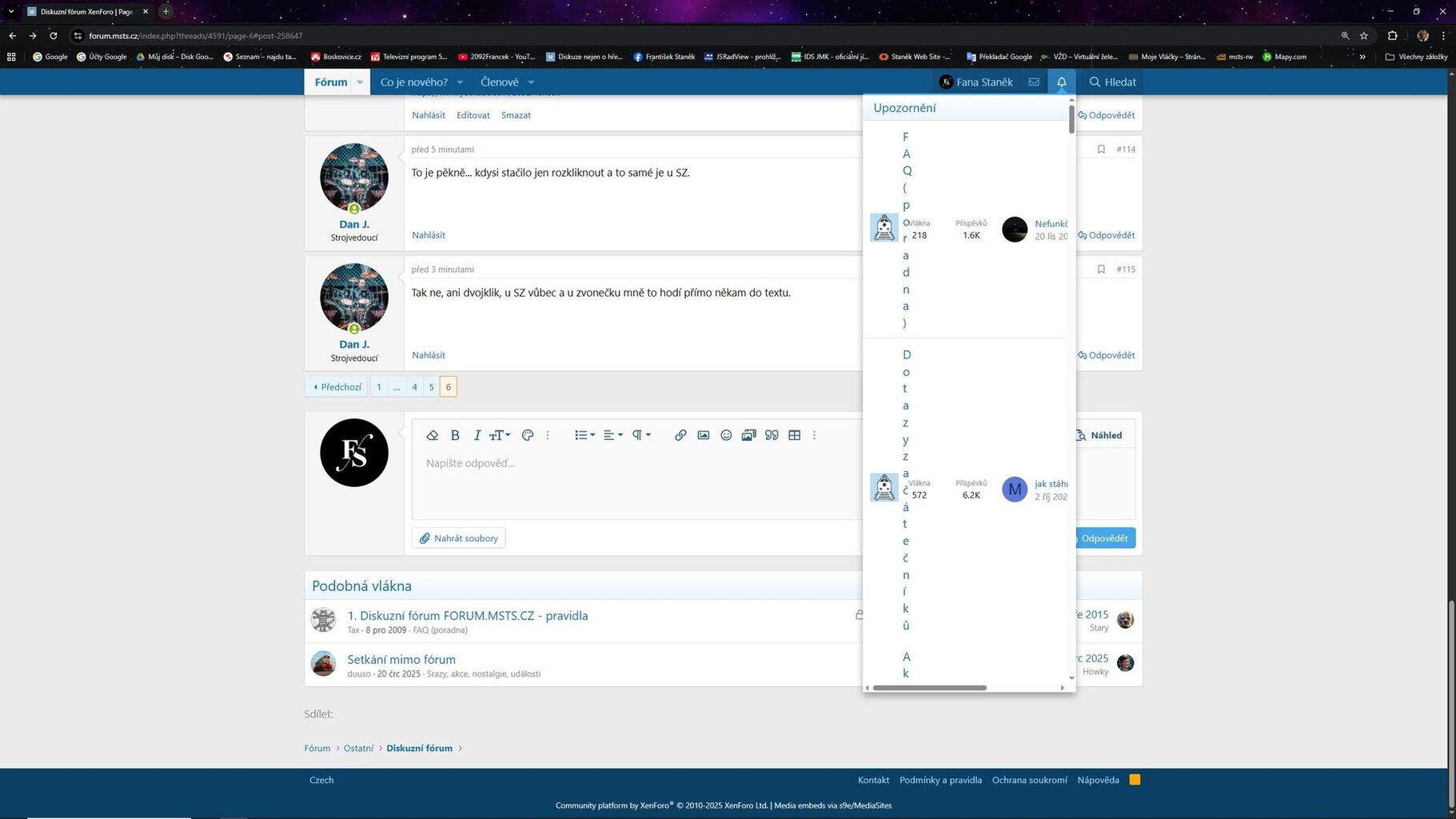Expand the font size dropdown
Screen dimensions: 1456x819
tap(500, 435)
